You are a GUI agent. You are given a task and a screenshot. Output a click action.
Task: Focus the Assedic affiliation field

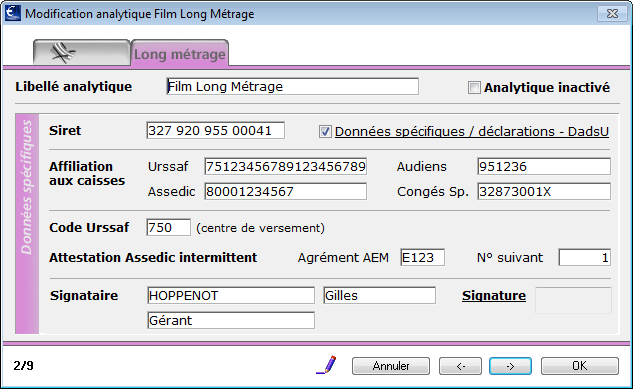point(285,191)
